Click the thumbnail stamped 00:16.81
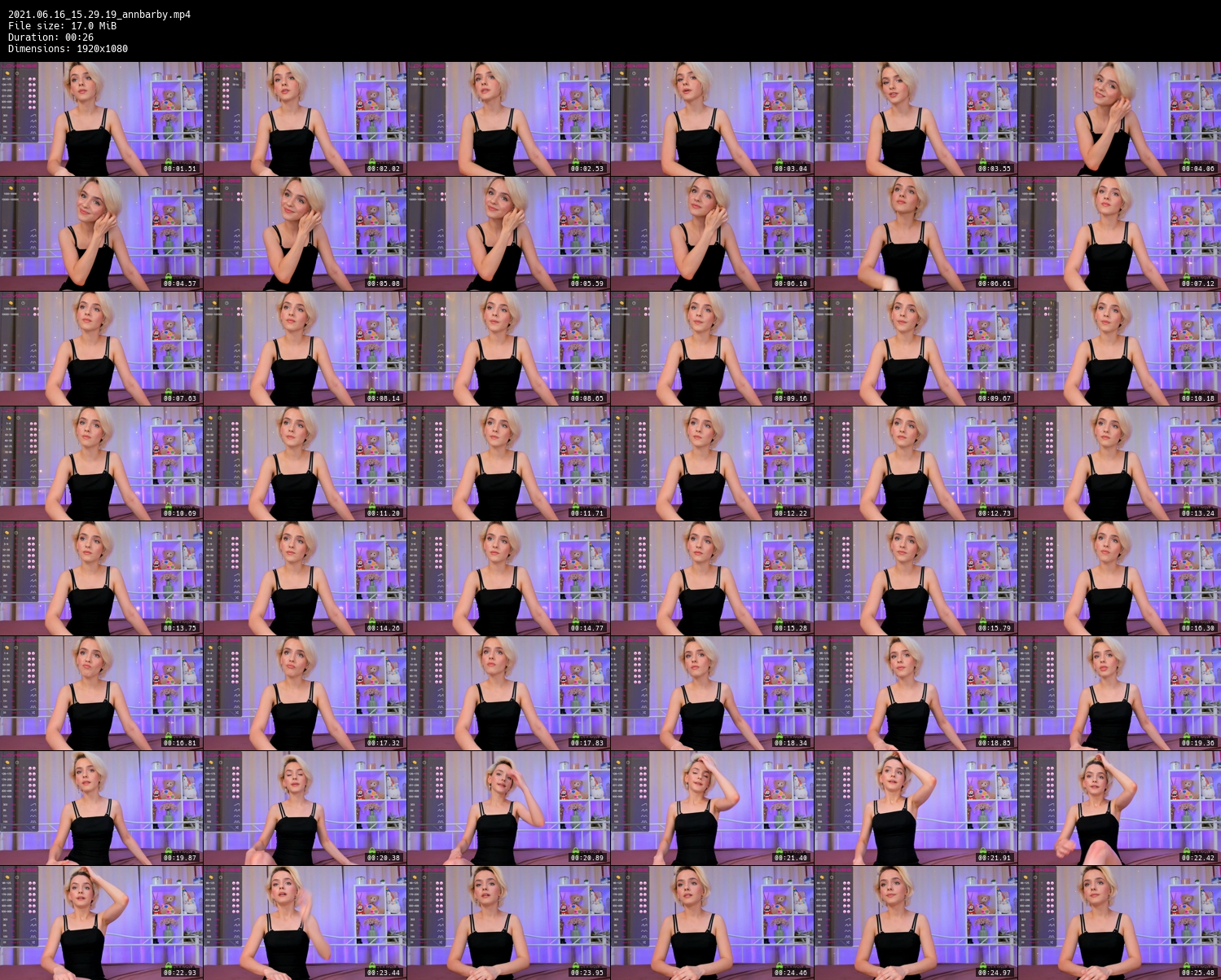The image size is (1221, 980). coord(101,693)
